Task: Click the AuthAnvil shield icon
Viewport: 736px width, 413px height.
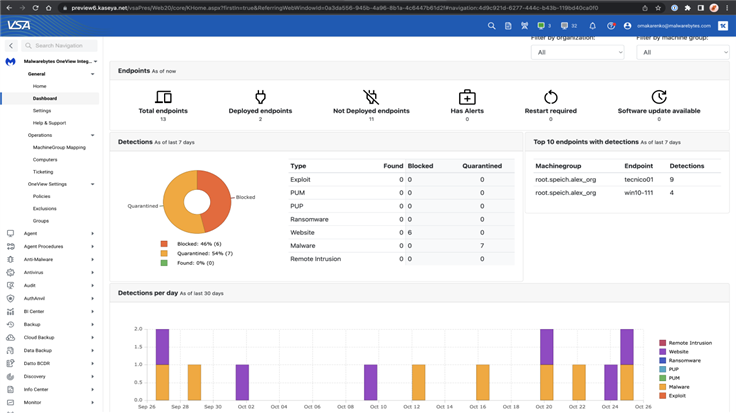Action: [10, 298]
